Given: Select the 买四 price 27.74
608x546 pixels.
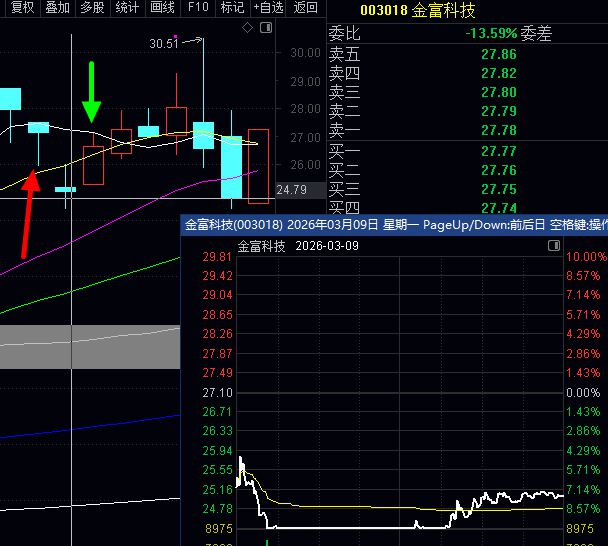Looking at the screenshot, I should (499, 208).
